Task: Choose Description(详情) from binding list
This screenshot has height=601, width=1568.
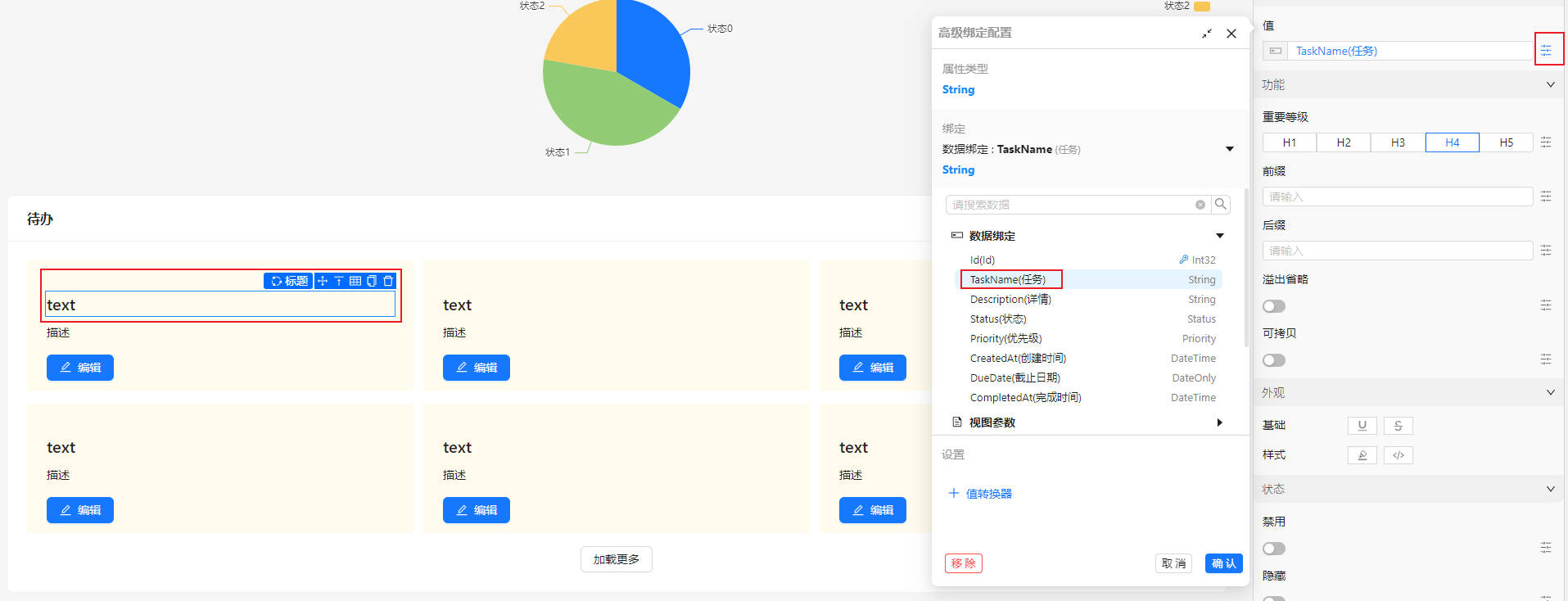Action: click(x=1010, y=300)
